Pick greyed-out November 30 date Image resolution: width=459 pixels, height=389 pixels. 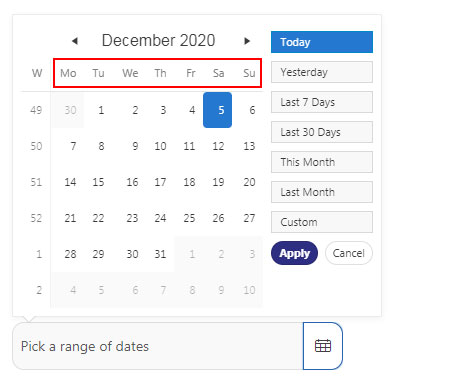(x=70, y=110)
